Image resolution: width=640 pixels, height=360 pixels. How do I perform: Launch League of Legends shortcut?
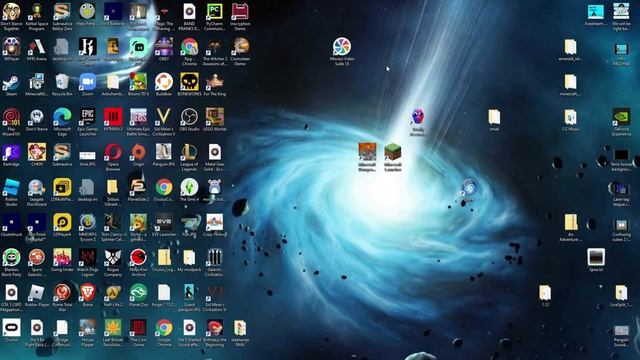tap(189, 152)
